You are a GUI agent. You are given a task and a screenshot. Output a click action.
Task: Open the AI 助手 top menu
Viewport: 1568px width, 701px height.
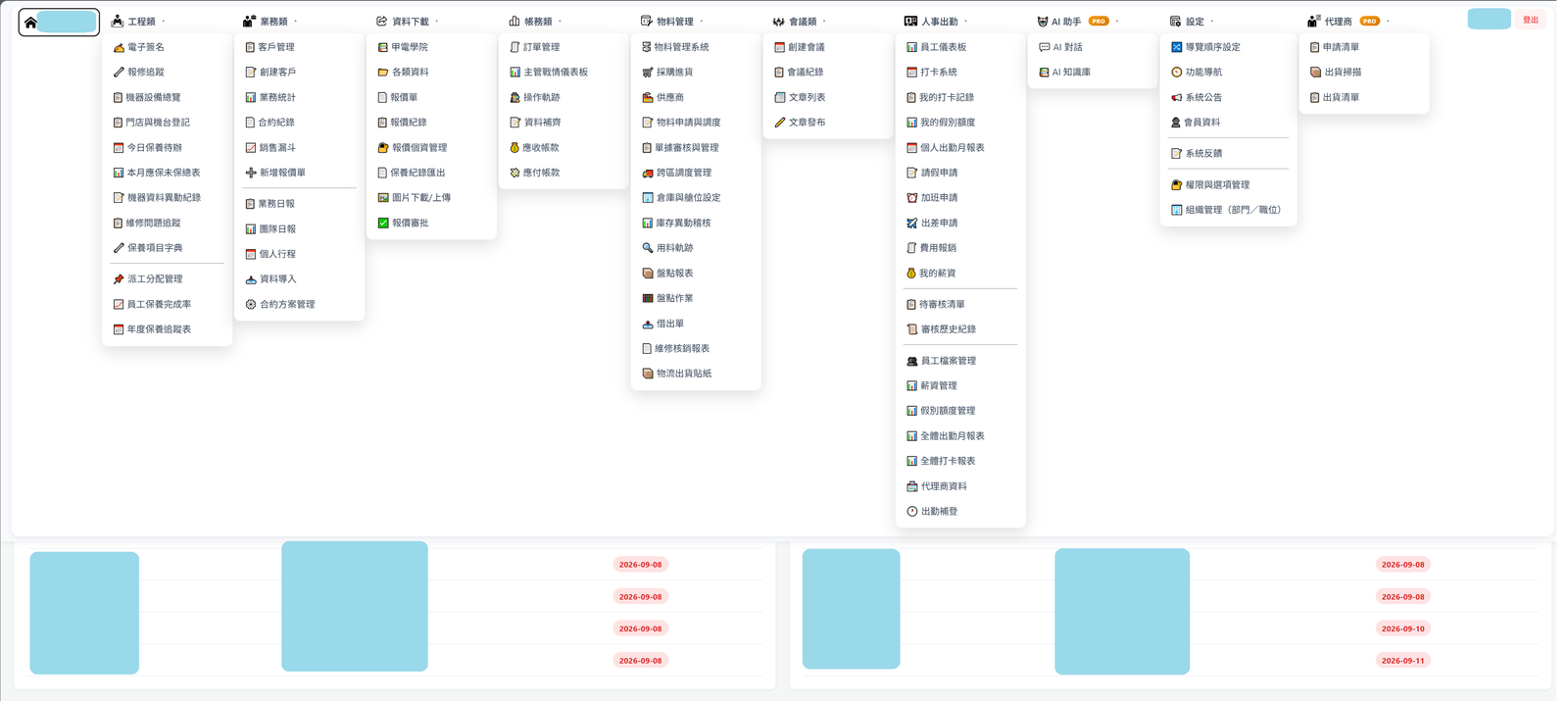[x=1078, y=22]
